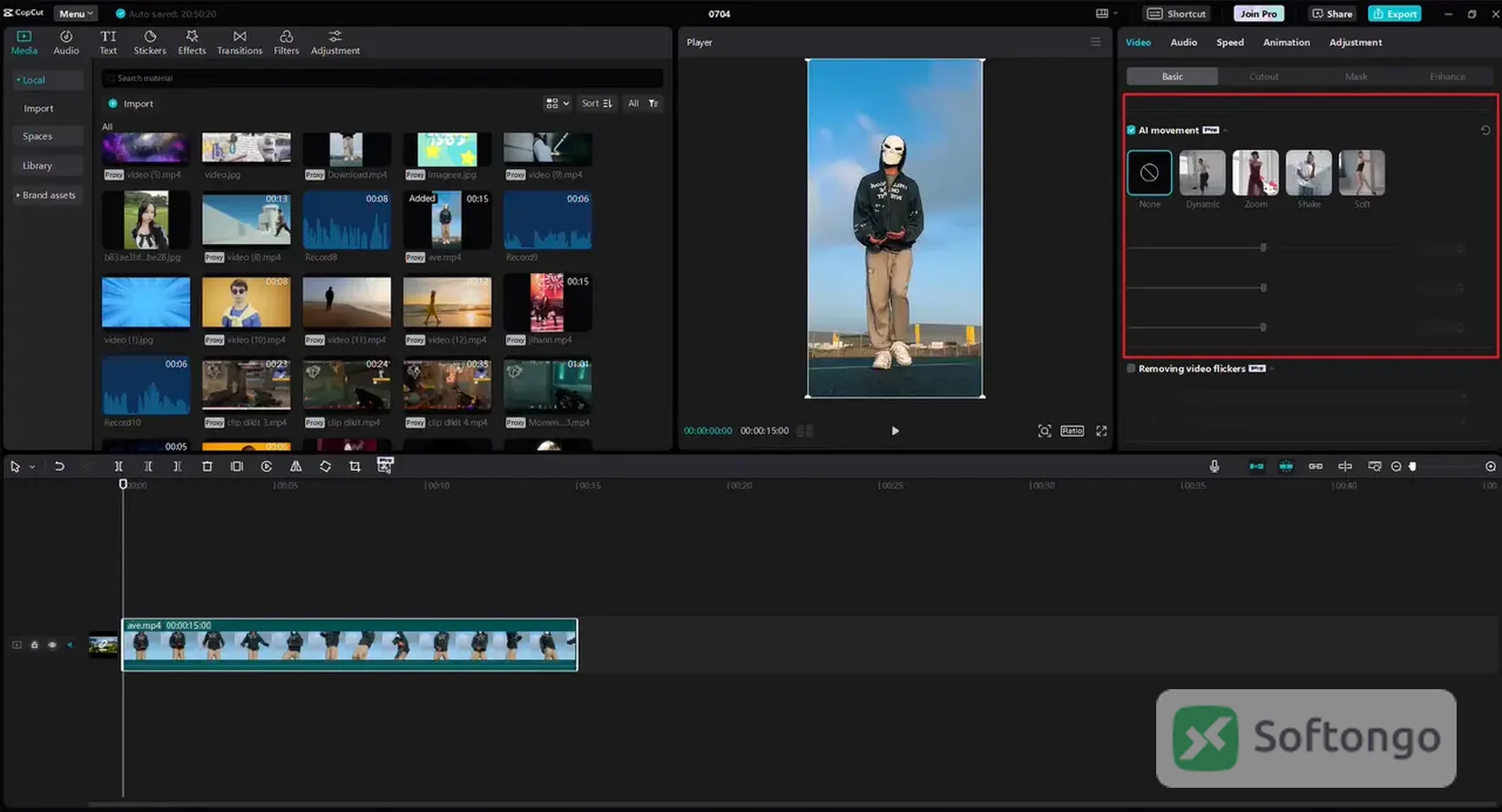Select the crop tool in timeline toolbar
Viewport: 1502px width, 812px height.
[355, 466]
